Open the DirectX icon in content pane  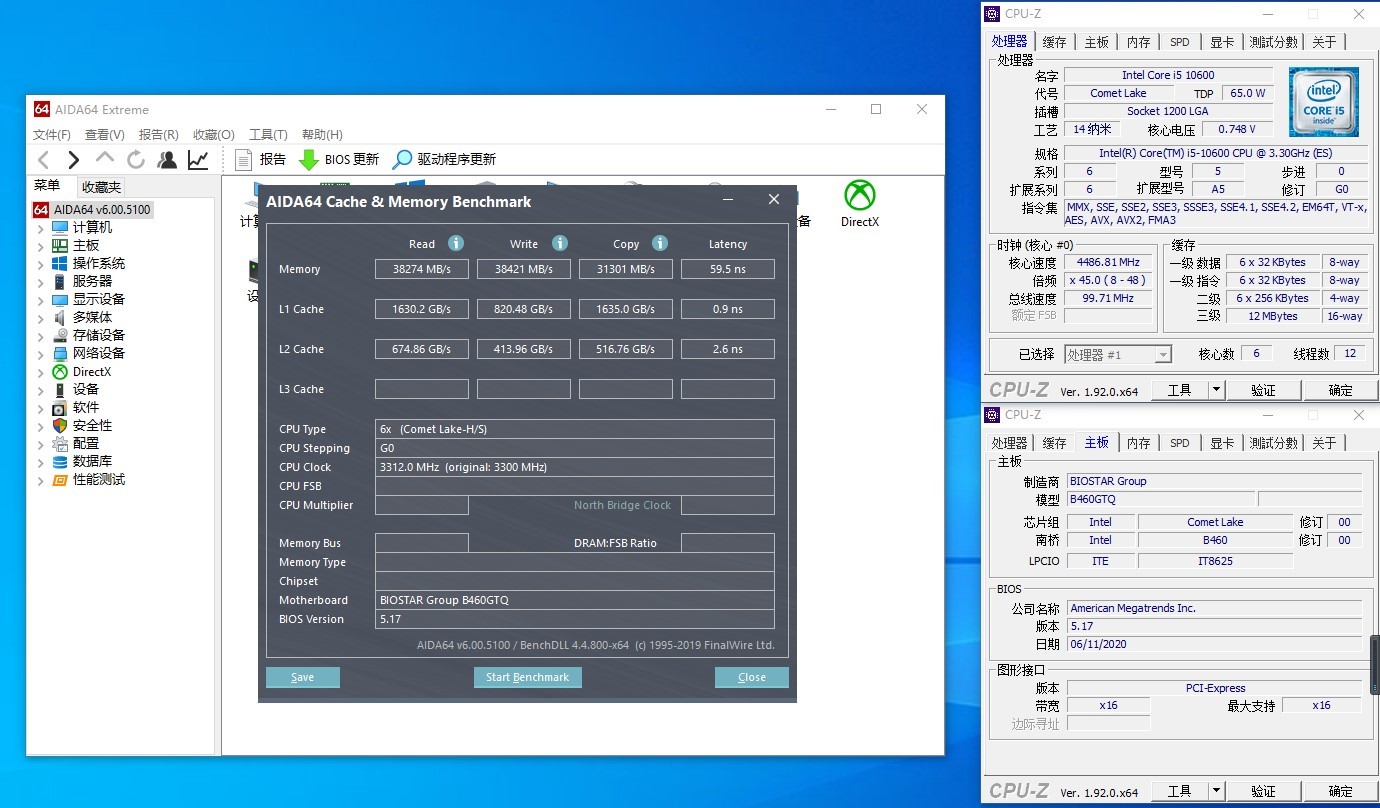[x=859, y=204]
